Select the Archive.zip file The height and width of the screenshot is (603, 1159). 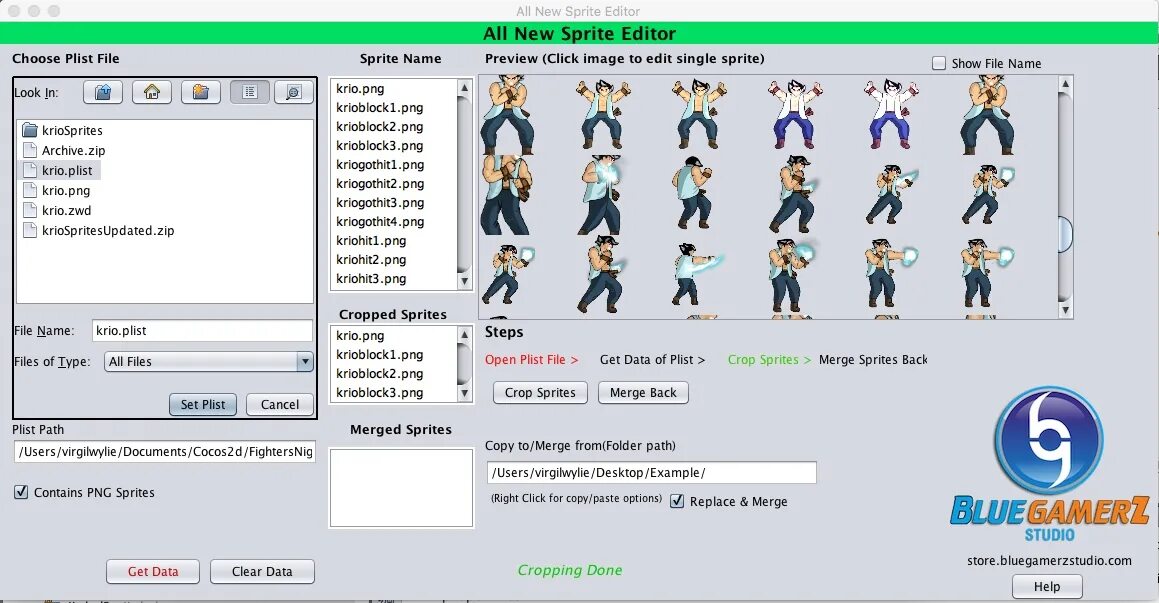[64, 151]
